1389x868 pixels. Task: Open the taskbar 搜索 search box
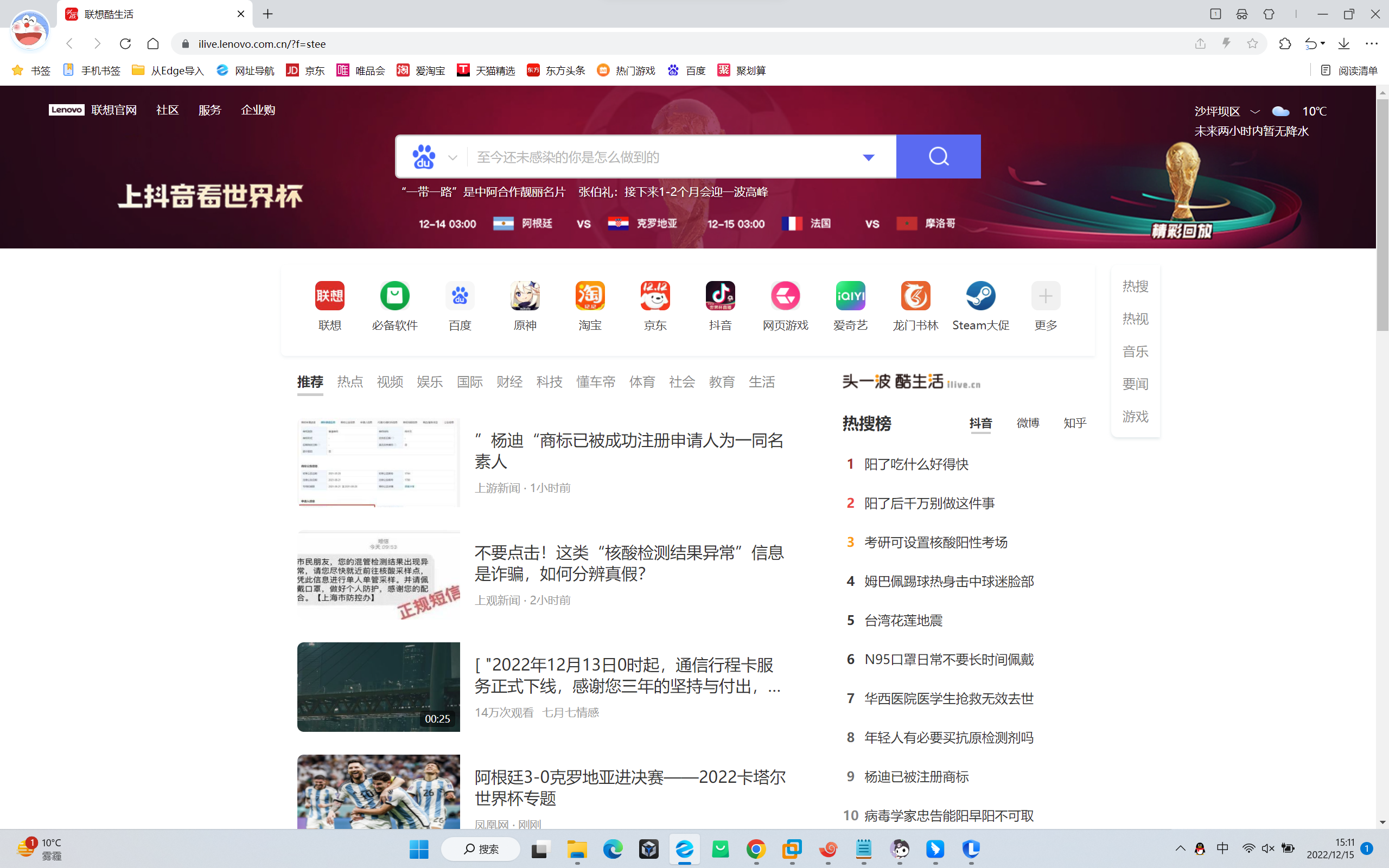click(481, 848)
